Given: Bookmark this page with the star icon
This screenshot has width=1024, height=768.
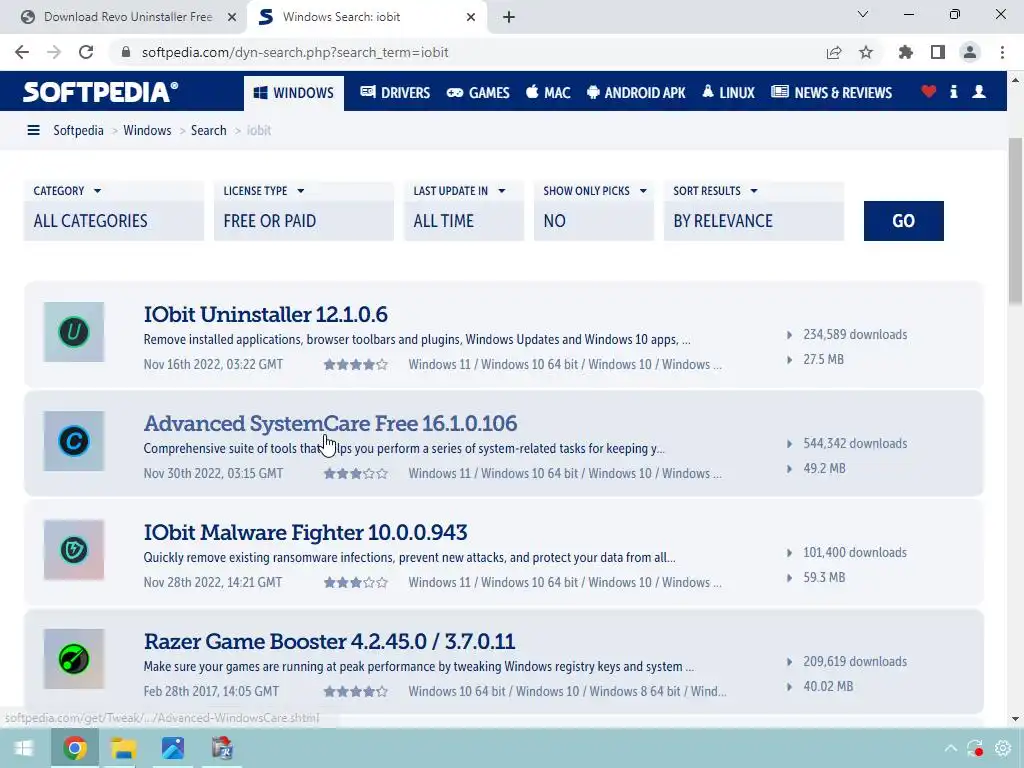Looking at the screenshot, I should (866, 52).
